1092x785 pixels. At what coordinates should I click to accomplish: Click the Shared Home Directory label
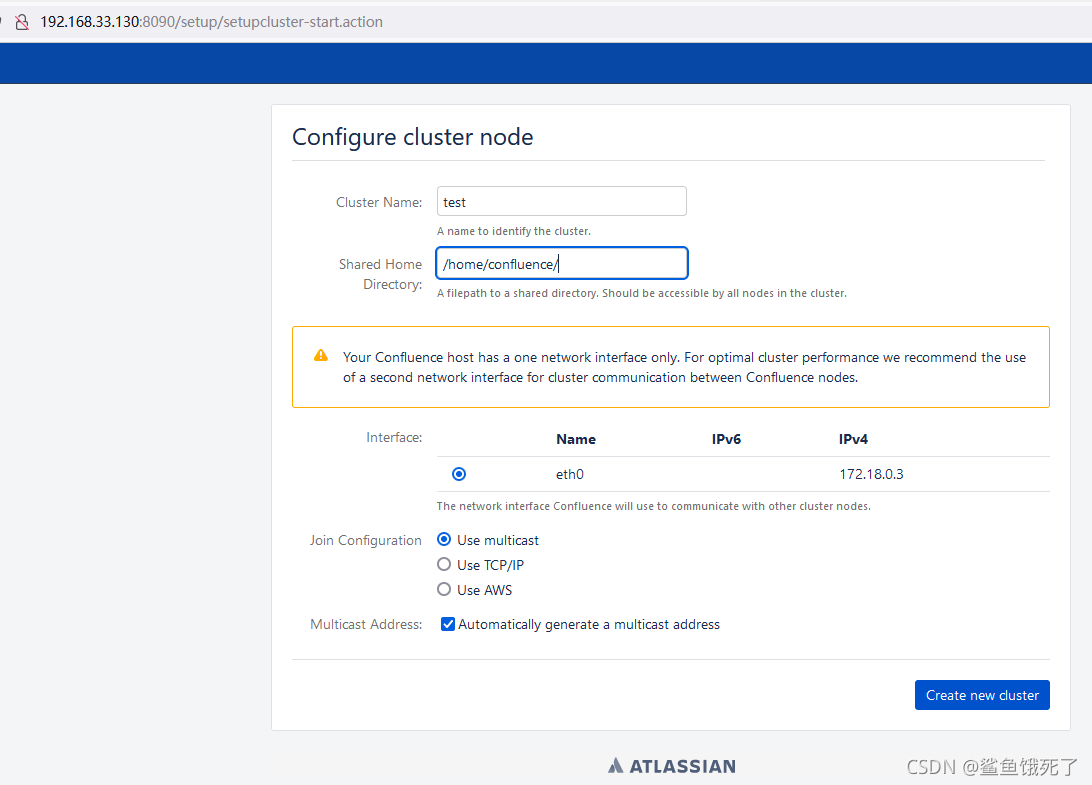pos(380,274)
